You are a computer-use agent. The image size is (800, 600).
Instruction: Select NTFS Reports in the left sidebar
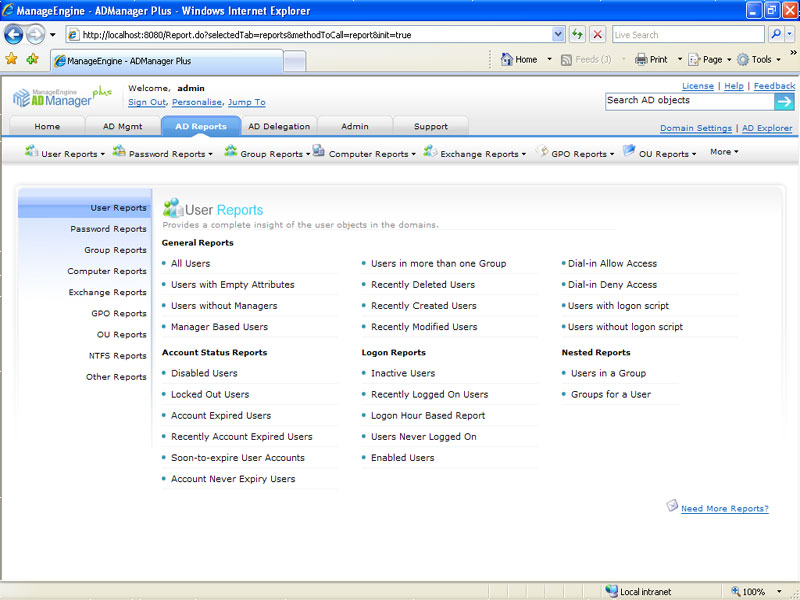tap(117, 356)
